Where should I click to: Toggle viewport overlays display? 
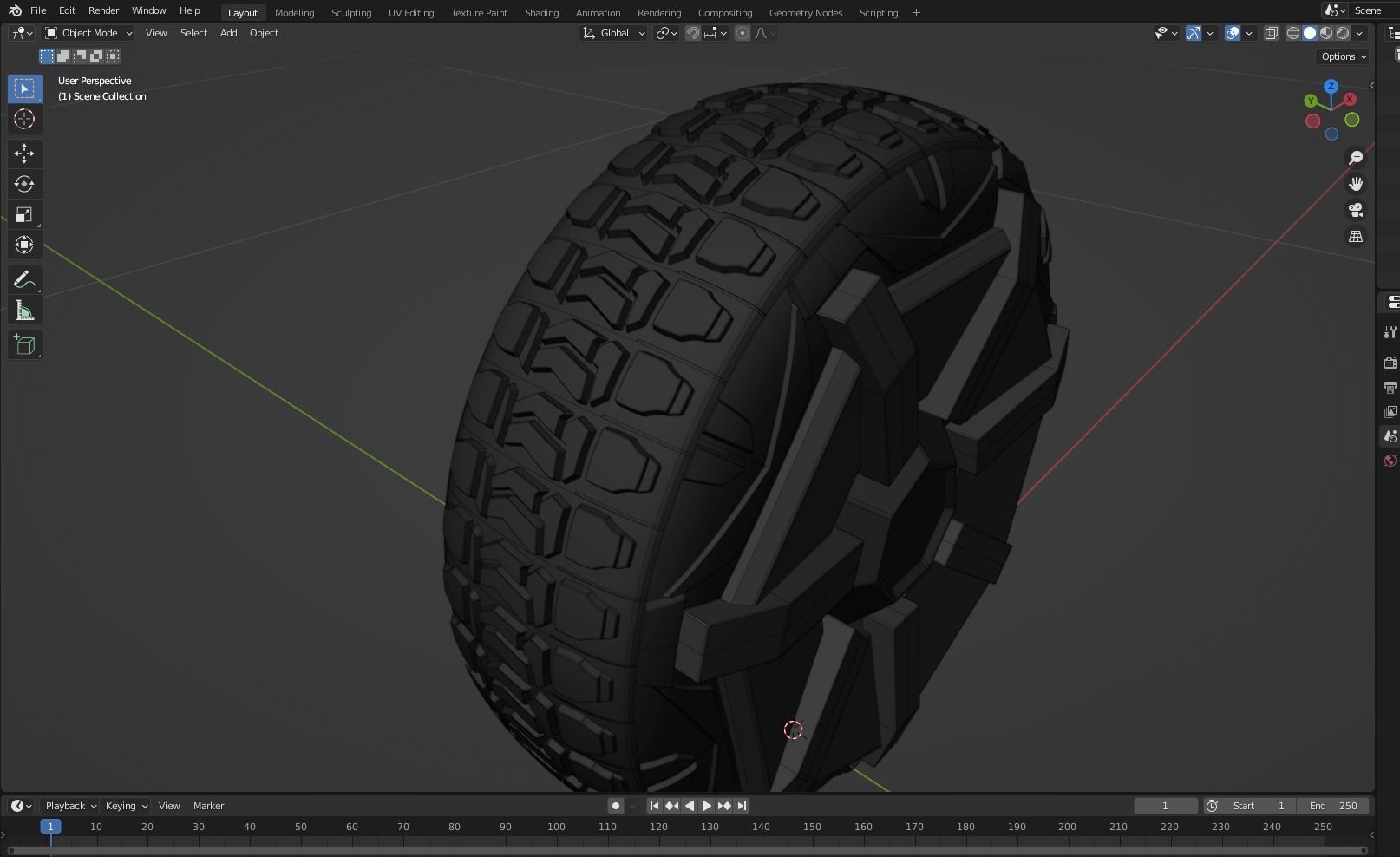point(1233,33)
